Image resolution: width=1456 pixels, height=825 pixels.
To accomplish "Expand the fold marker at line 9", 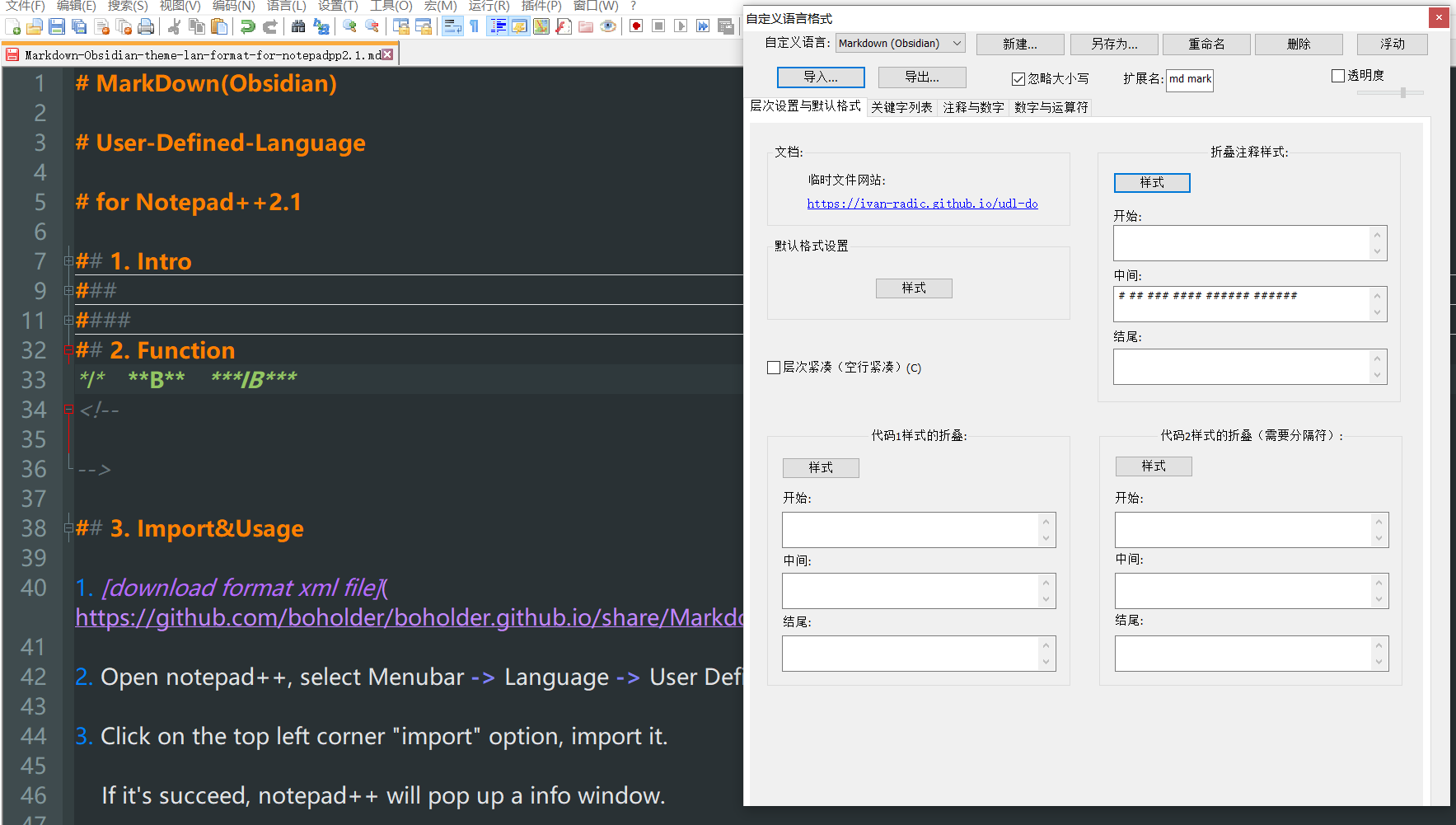I will pyautogui.click(x=68, y=291).
